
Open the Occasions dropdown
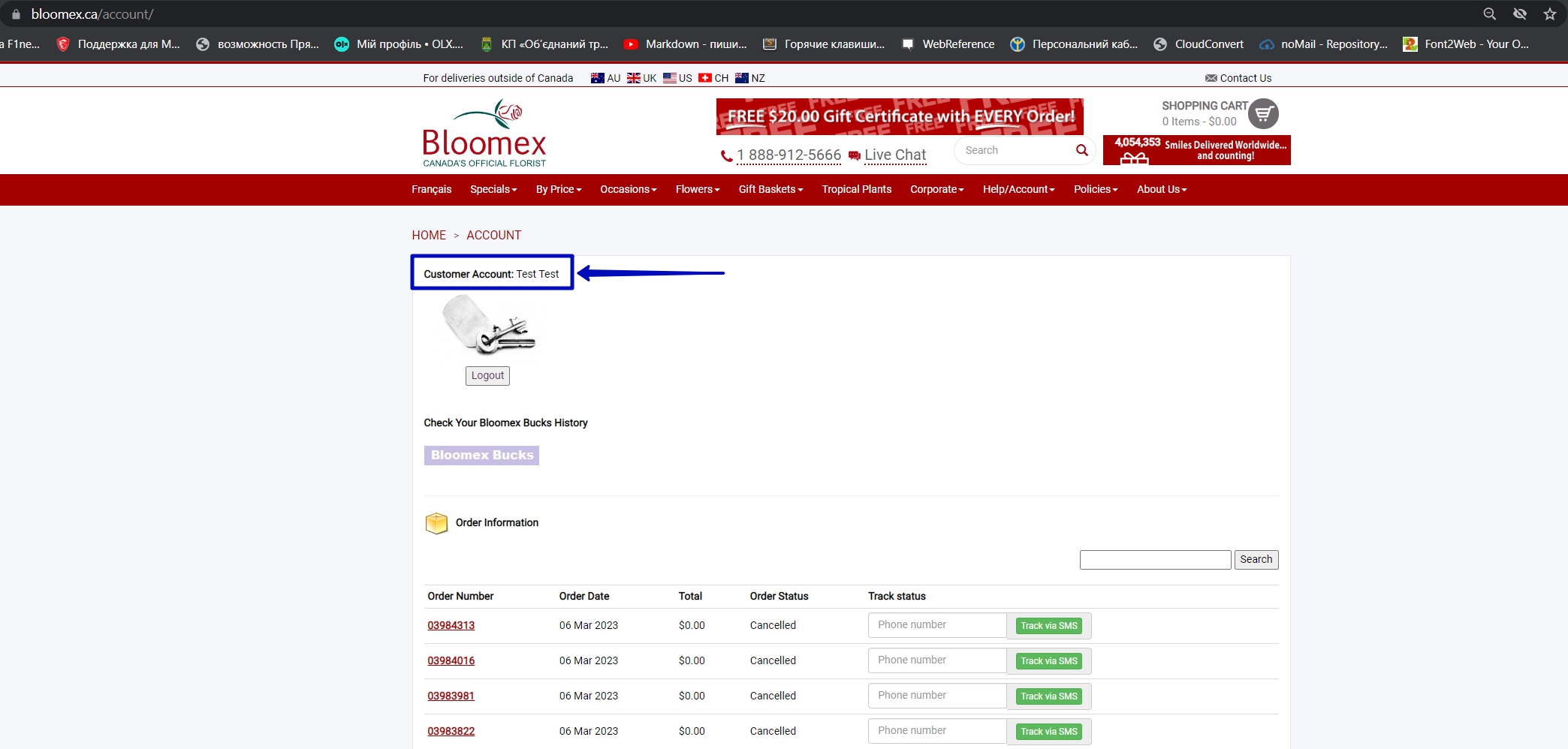pyautogui.click(x=629, y=190)
